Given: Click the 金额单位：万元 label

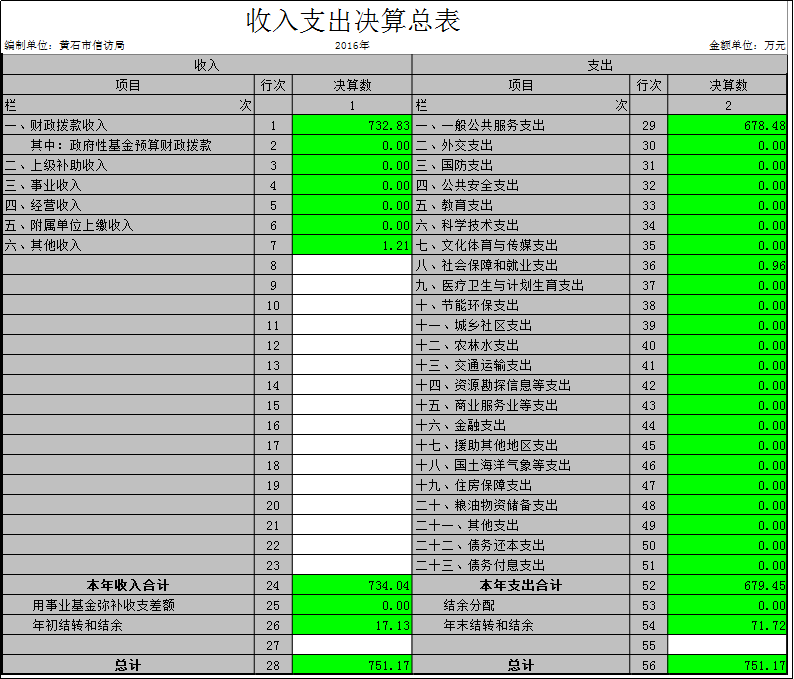Looking at the screenshot, I should (x=747, y=45).
